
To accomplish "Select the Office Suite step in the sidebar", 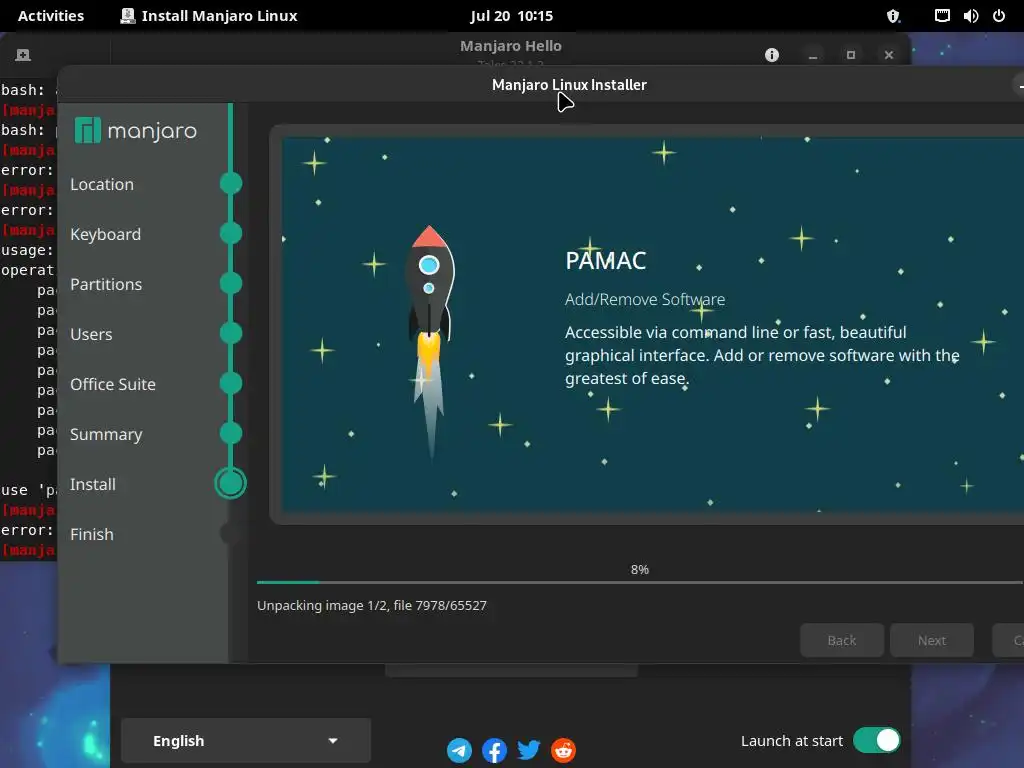I will pos(113,385).
